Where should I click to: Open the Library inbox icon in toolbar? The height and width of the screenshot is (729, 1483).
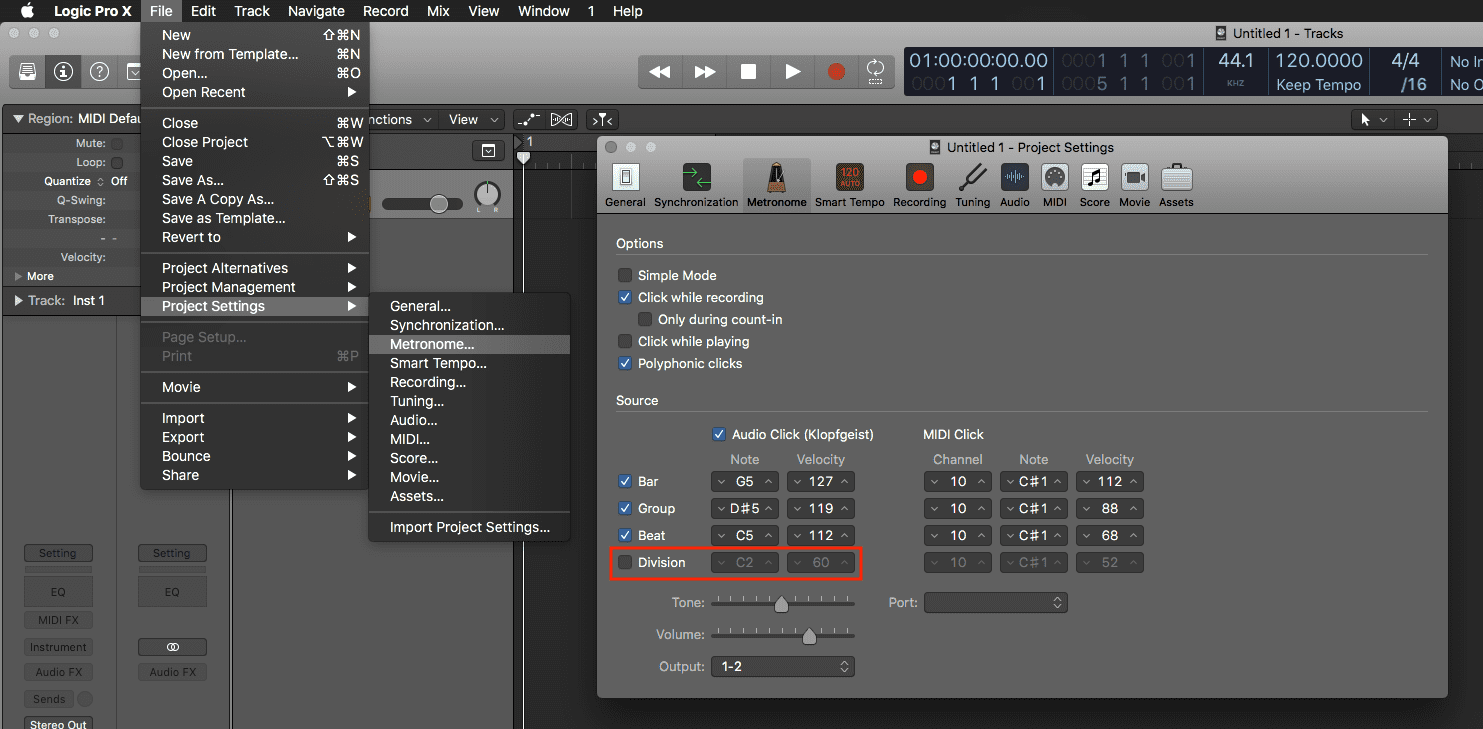(28, 72)
